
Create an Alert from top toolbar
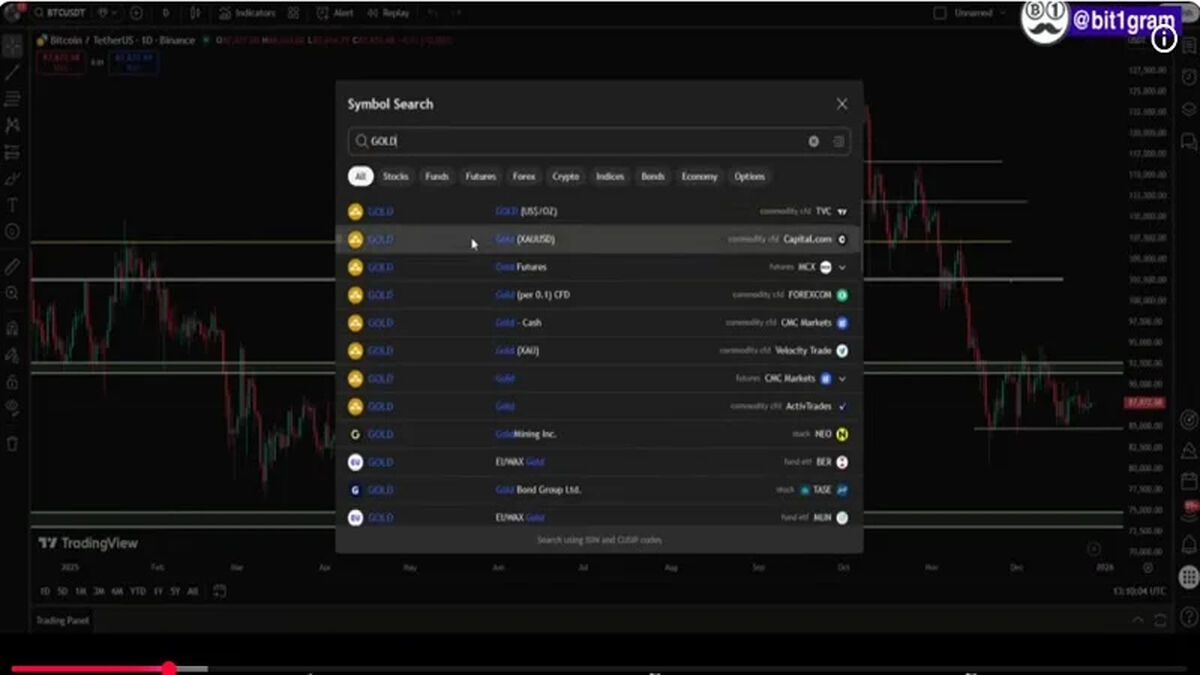pyautogui.click(x=335, y=14)
